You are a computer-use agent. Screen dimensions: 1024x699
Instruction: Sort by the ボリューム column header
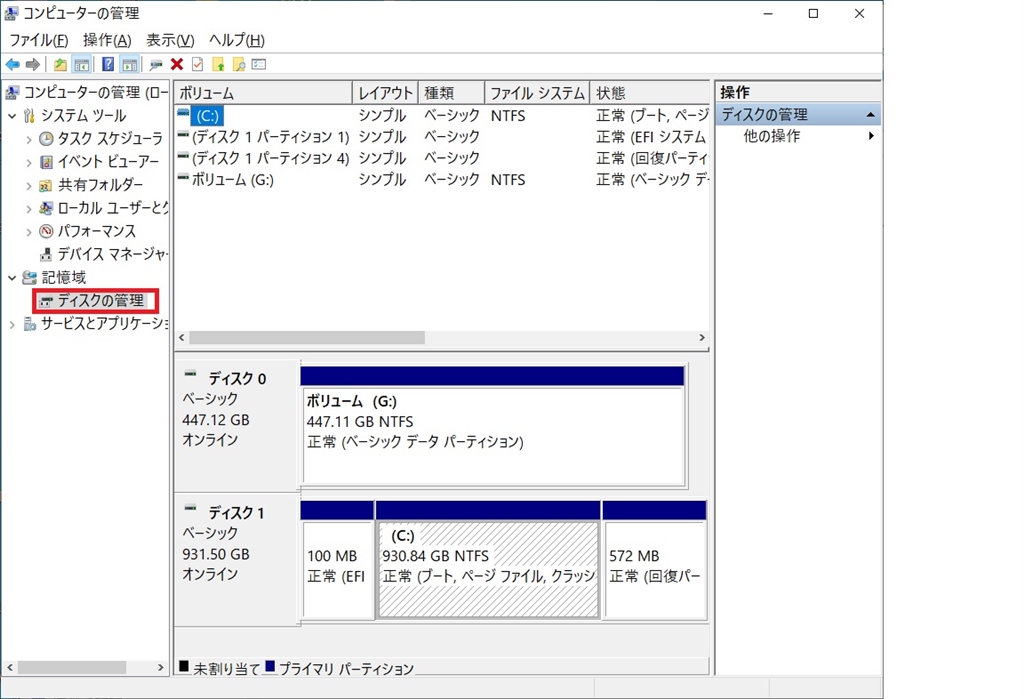click(263, 93)
